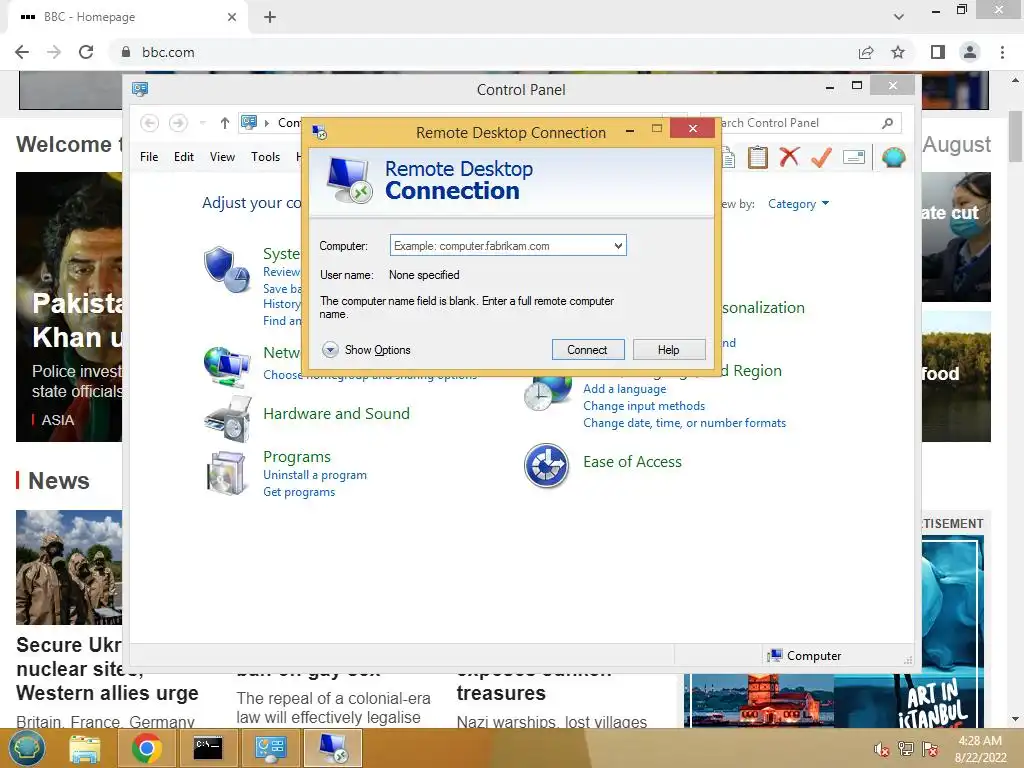Open the Chrome profile avatar
The image size is (1024, 768).
pyautogui.click(x=970, y=52)
